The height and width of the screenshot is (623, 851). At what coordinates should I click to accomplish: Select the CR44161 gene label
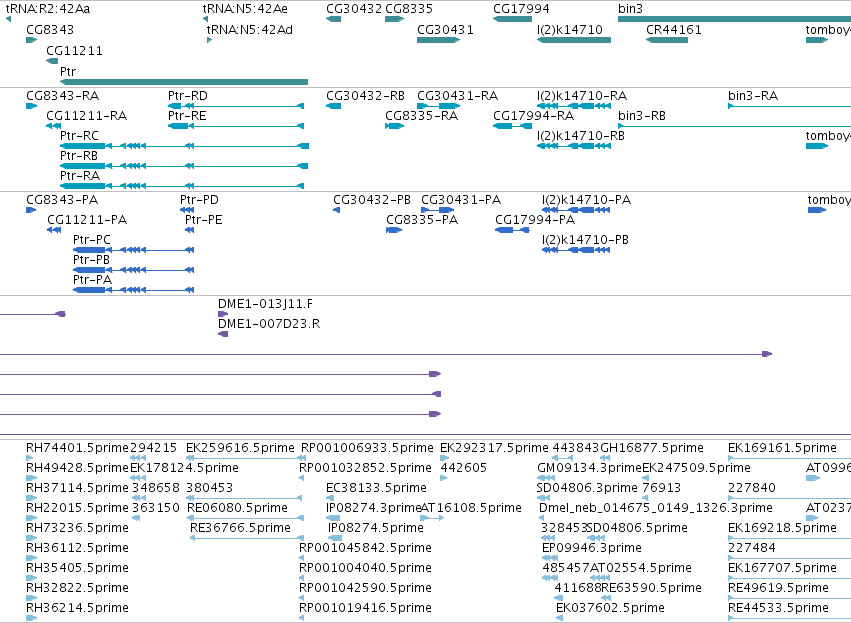(x=674, y=29)
